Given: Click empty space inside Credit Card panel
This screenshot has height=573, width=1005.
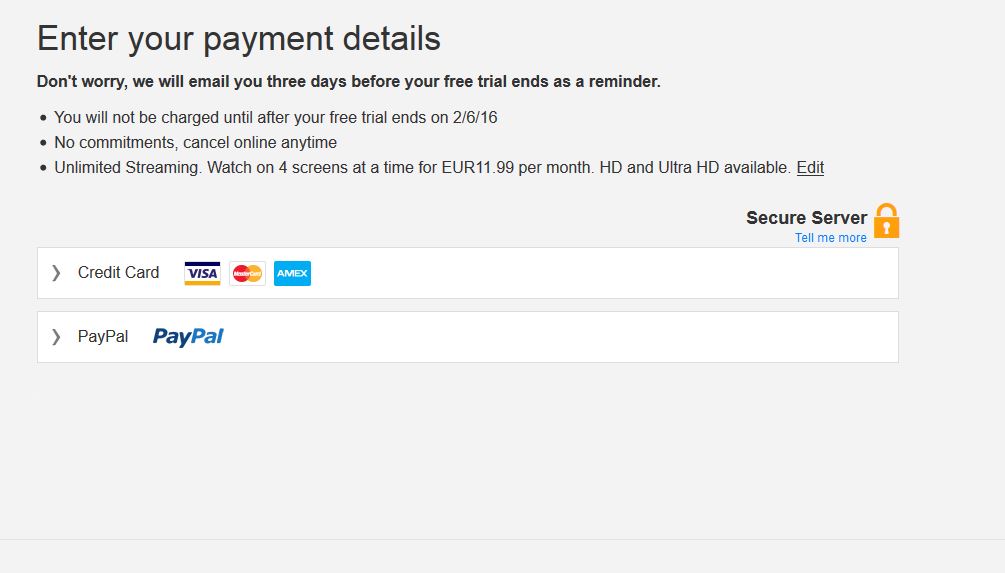Looking at the screenshot, I should click(x=602, y=273).
